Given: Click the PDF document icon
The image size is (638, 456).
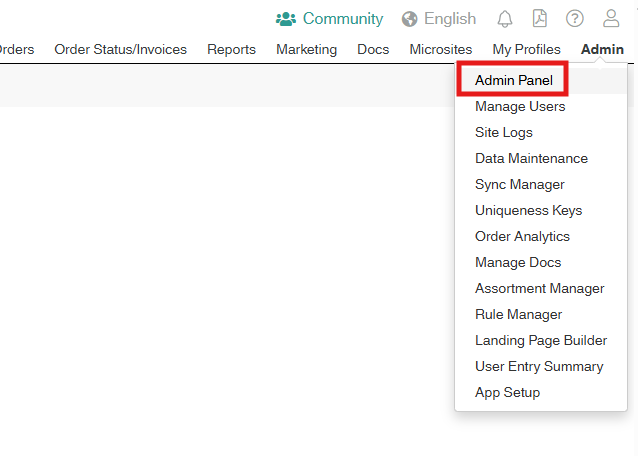Looking at the screenshot, I should [540, 19].
